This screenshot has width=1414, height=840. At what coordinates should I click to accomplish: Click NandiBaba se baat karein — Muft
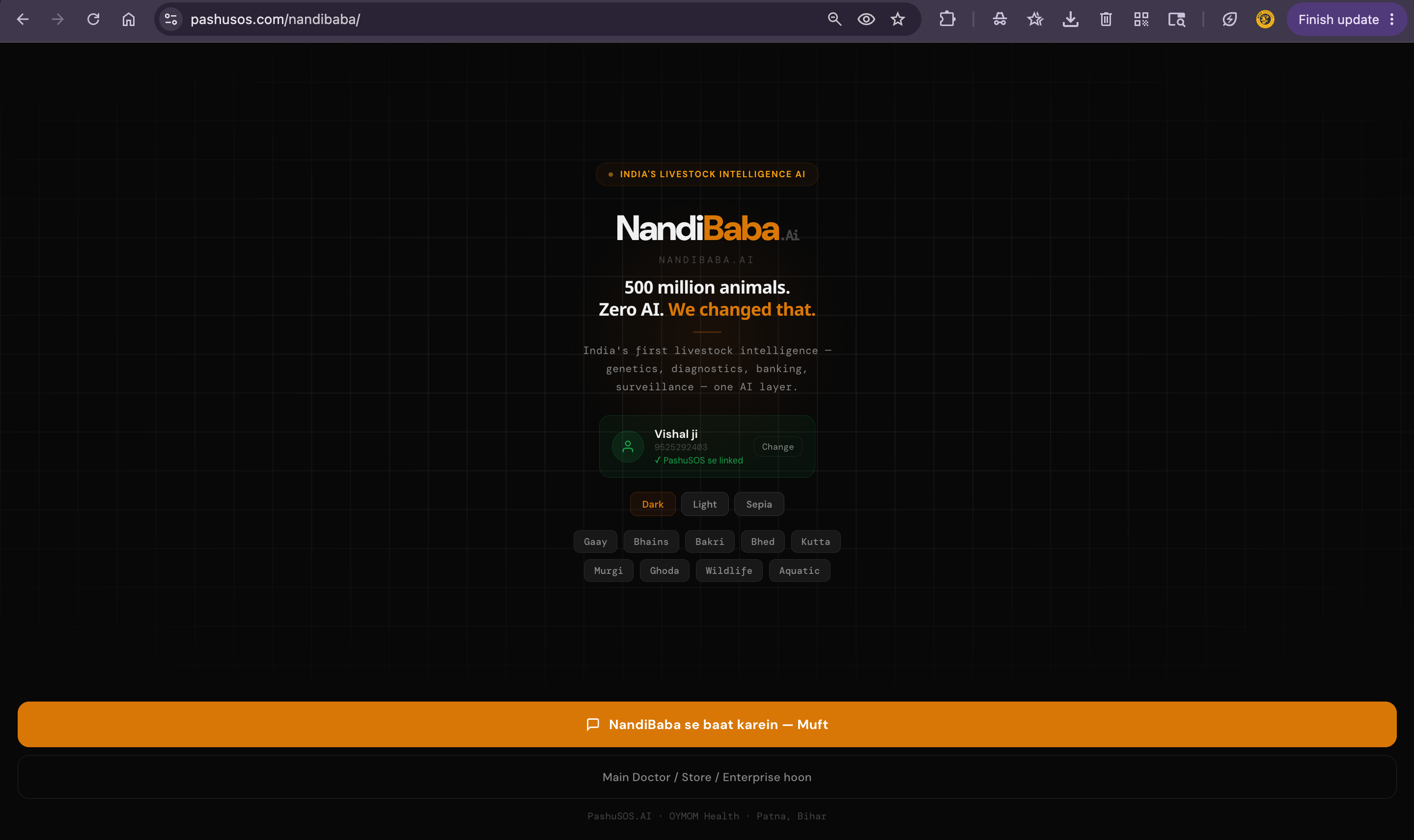click(x=707, y=725)
